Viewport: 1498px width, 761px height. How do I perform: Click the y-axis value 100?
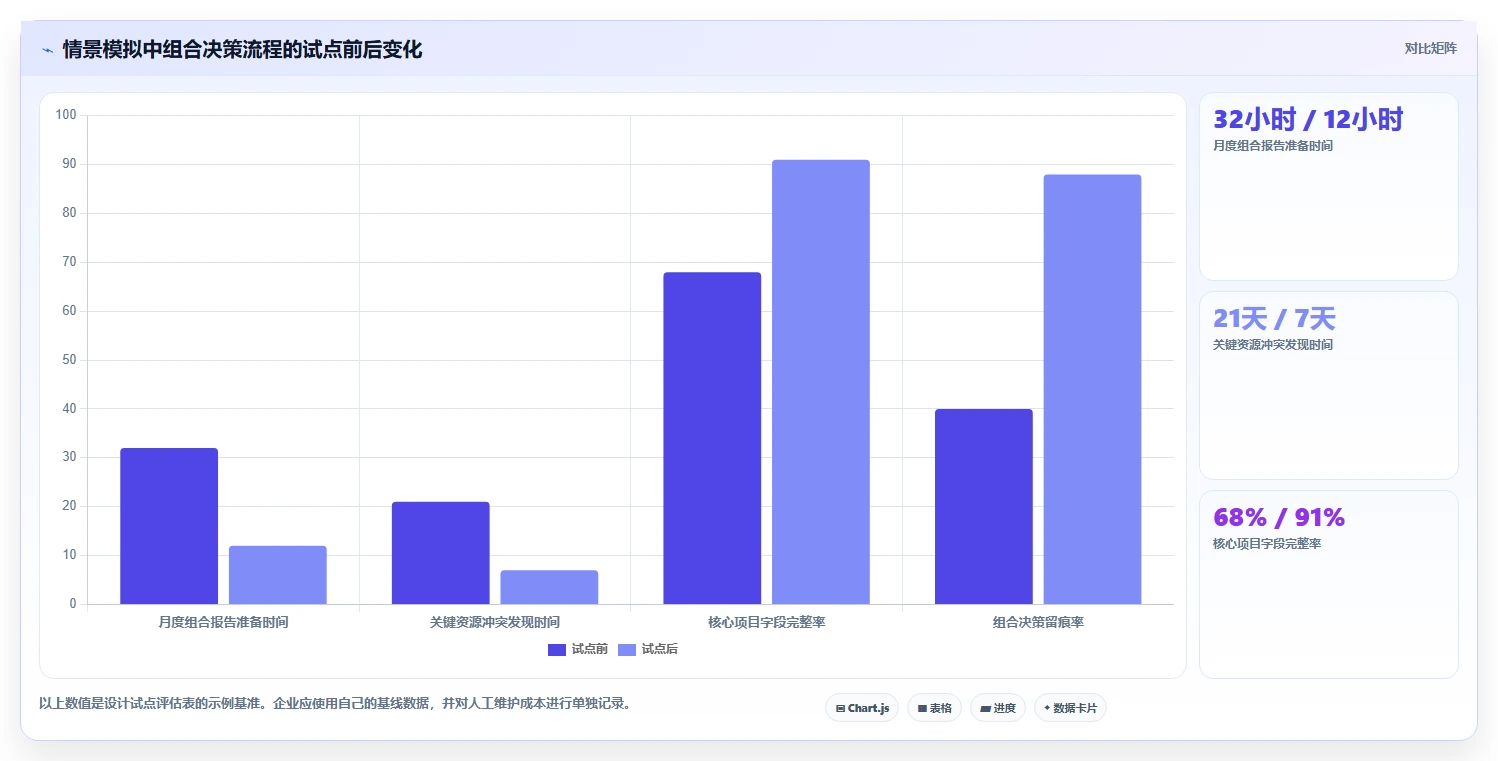pyautogui.click(x=66, y=115)
